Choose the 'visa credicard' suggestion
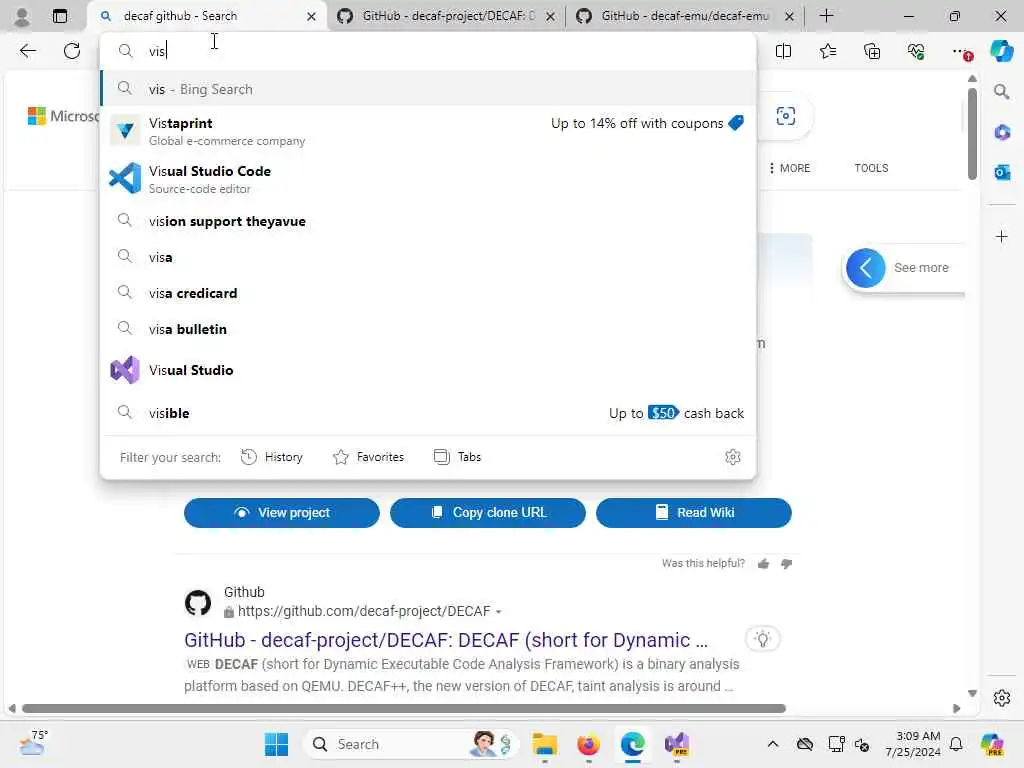Screen dimensions: 1024x768 tap(428, 293)
